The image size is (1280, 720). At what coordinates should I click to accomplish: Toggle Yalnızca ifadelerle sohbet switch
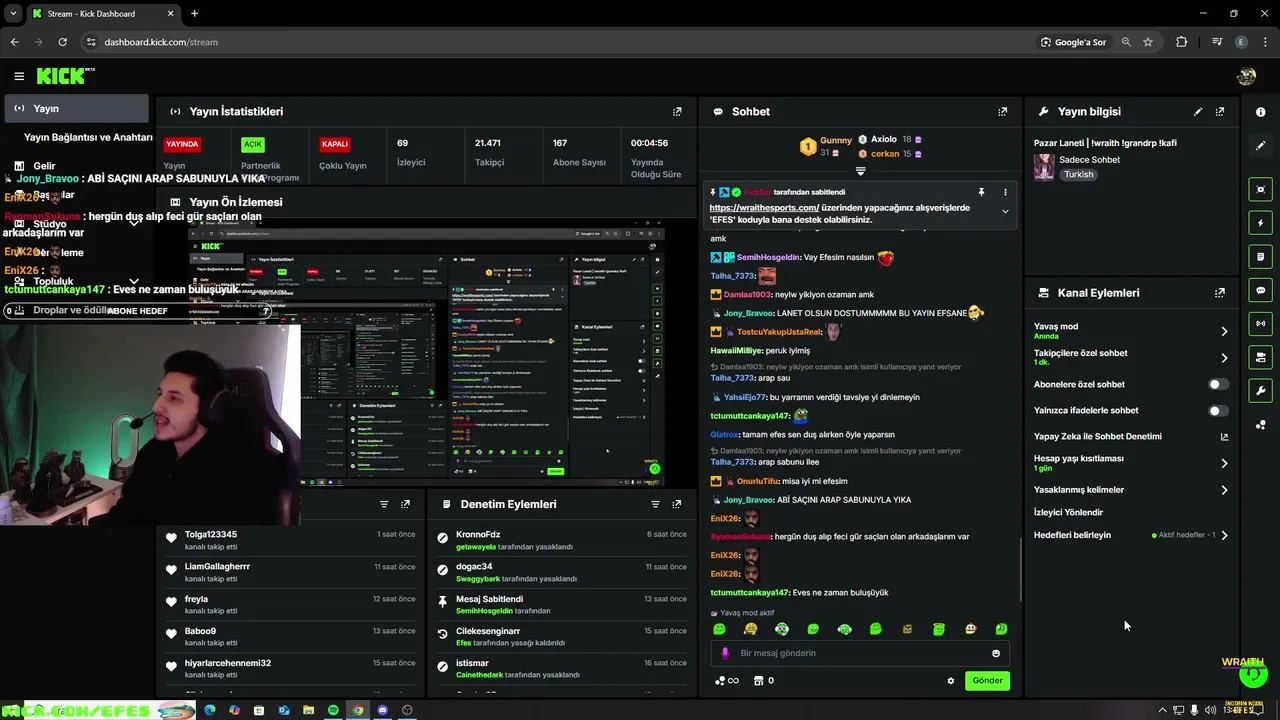pos(1217,410)
